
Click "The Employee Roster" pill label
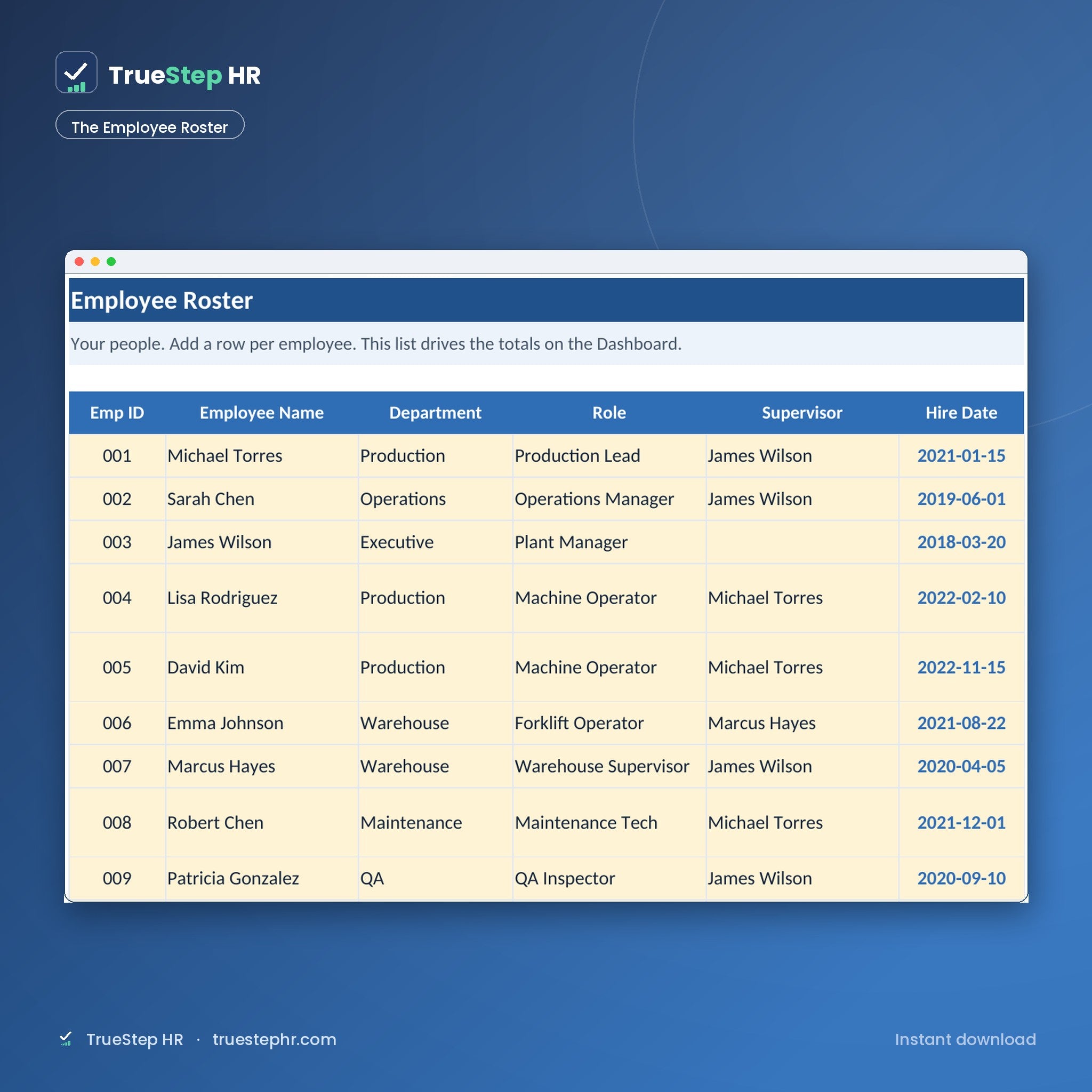point(150,125)
